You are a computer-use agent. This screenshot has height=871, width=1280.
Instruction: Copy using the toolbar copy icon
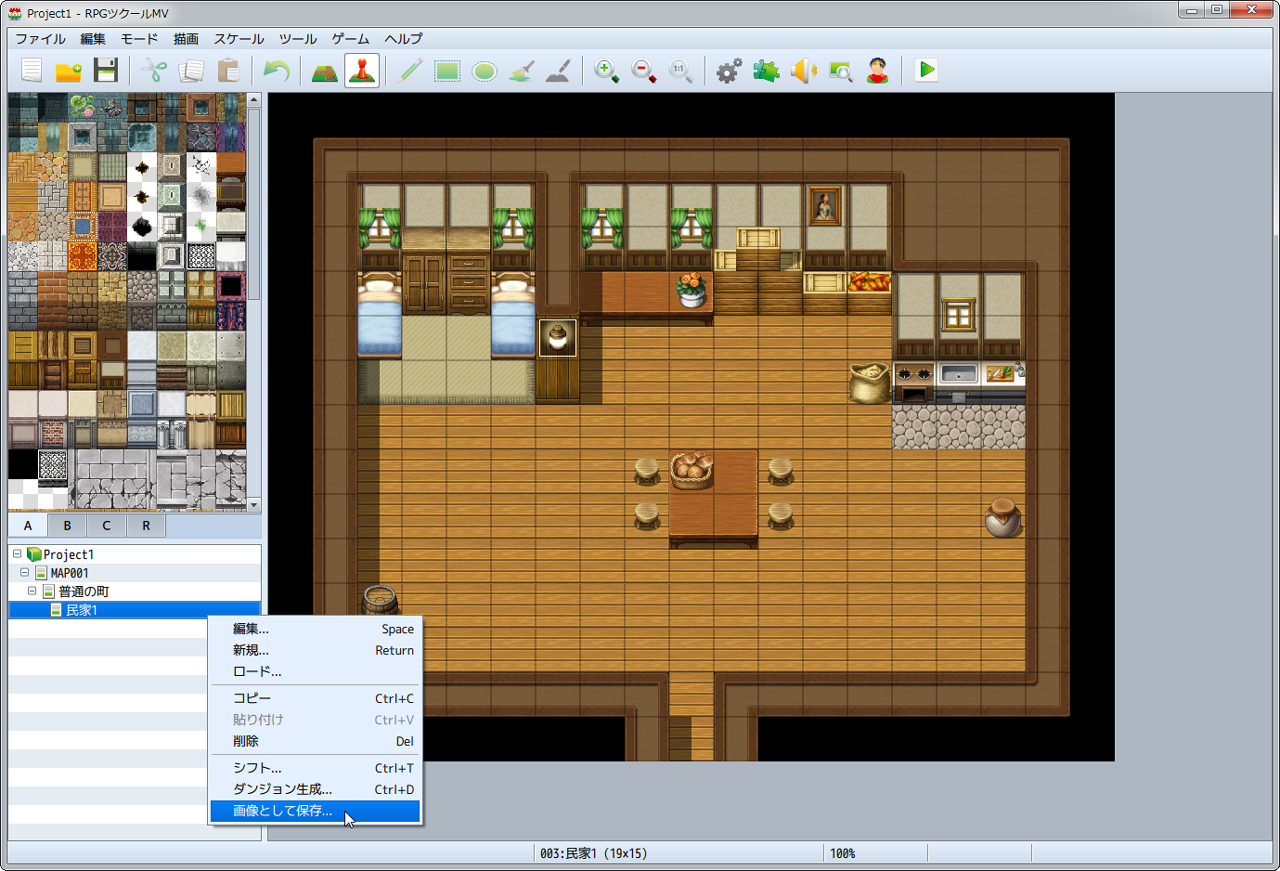(x=190, y=71)
